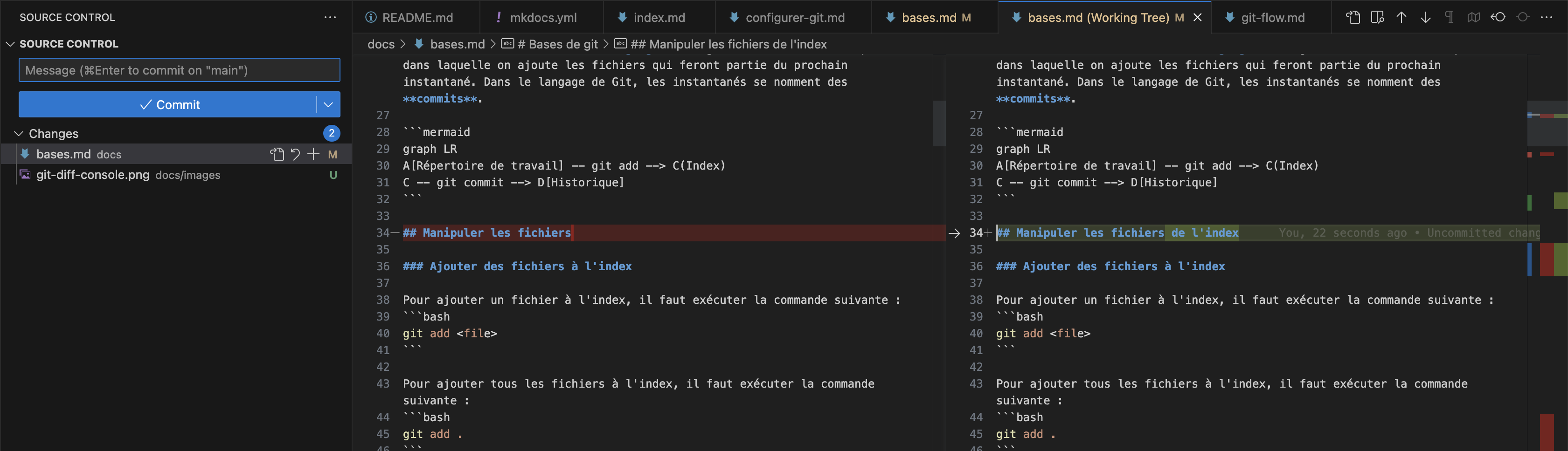
Task: Click '### Ajouter des fichiers à l'index' in left pane
Action: click(x=517, y=266)
